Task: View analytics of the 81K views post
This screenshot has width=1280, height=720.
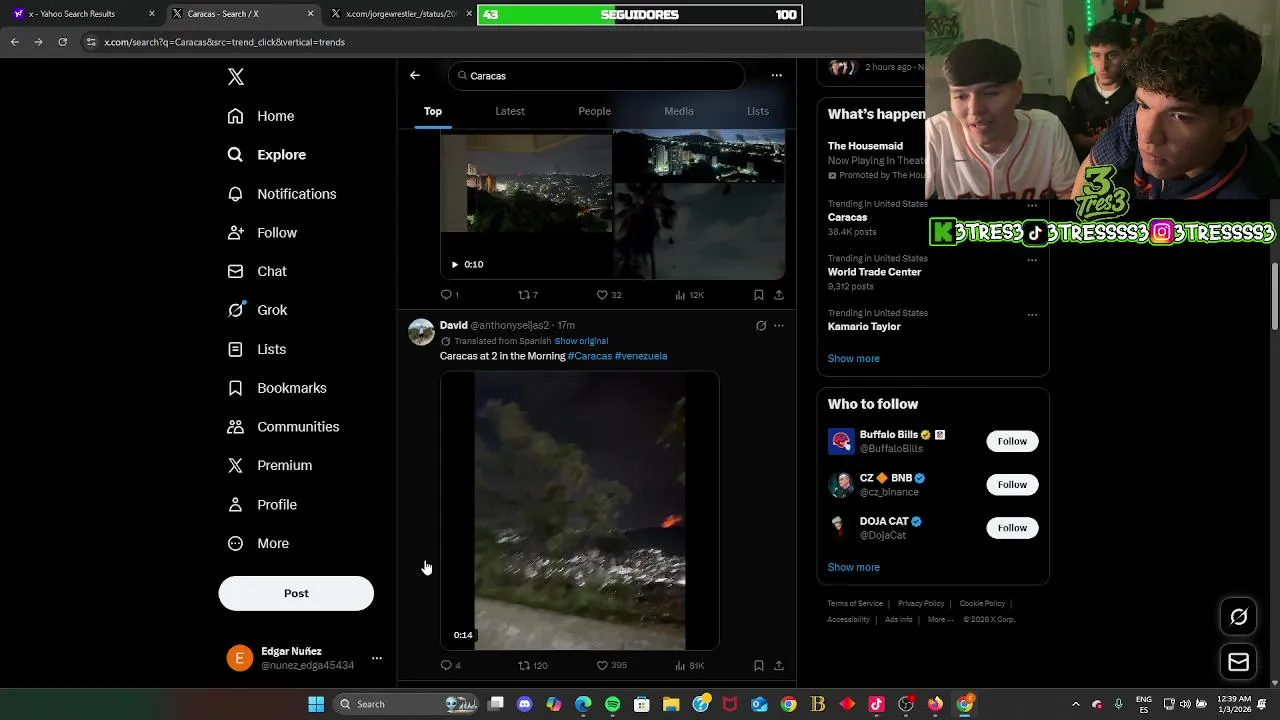Action: (690, 666)
